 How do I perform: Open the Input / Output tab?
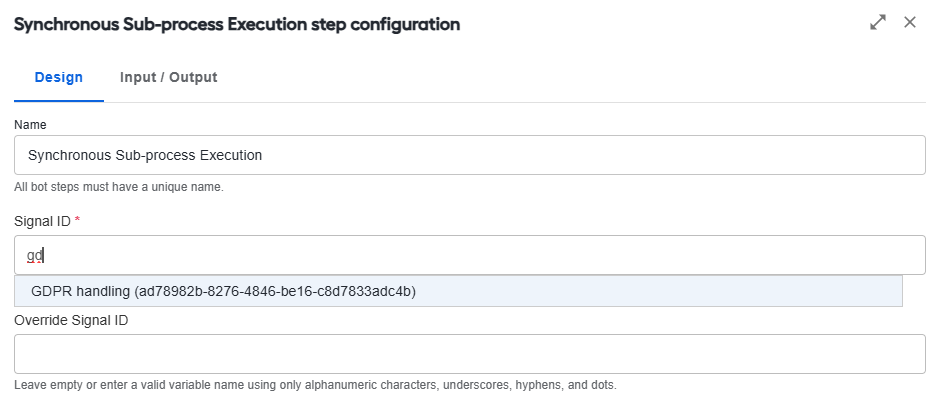(x=168, y=78)
